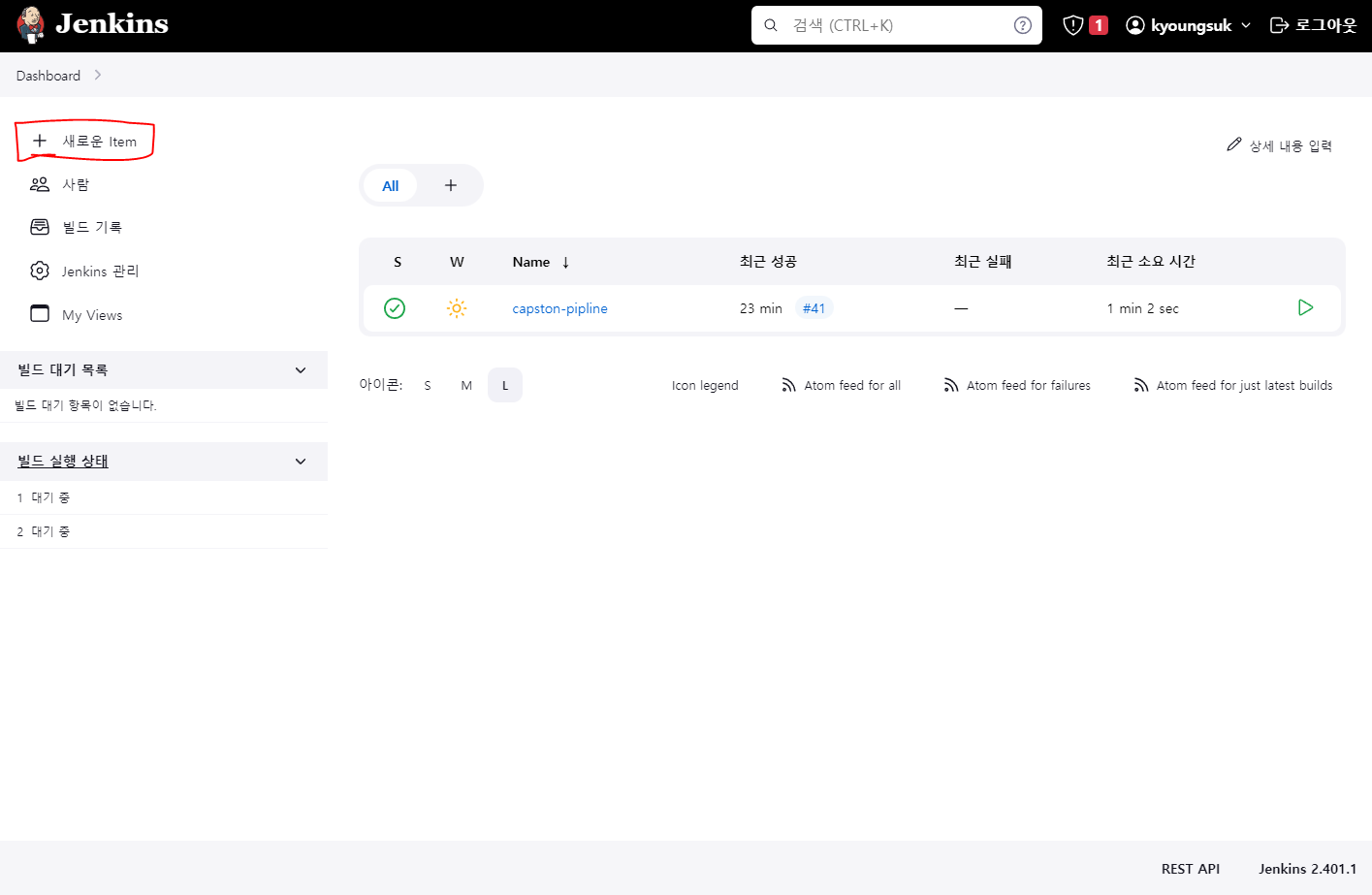Click the 23 min last success text

[x=761, y=308]
